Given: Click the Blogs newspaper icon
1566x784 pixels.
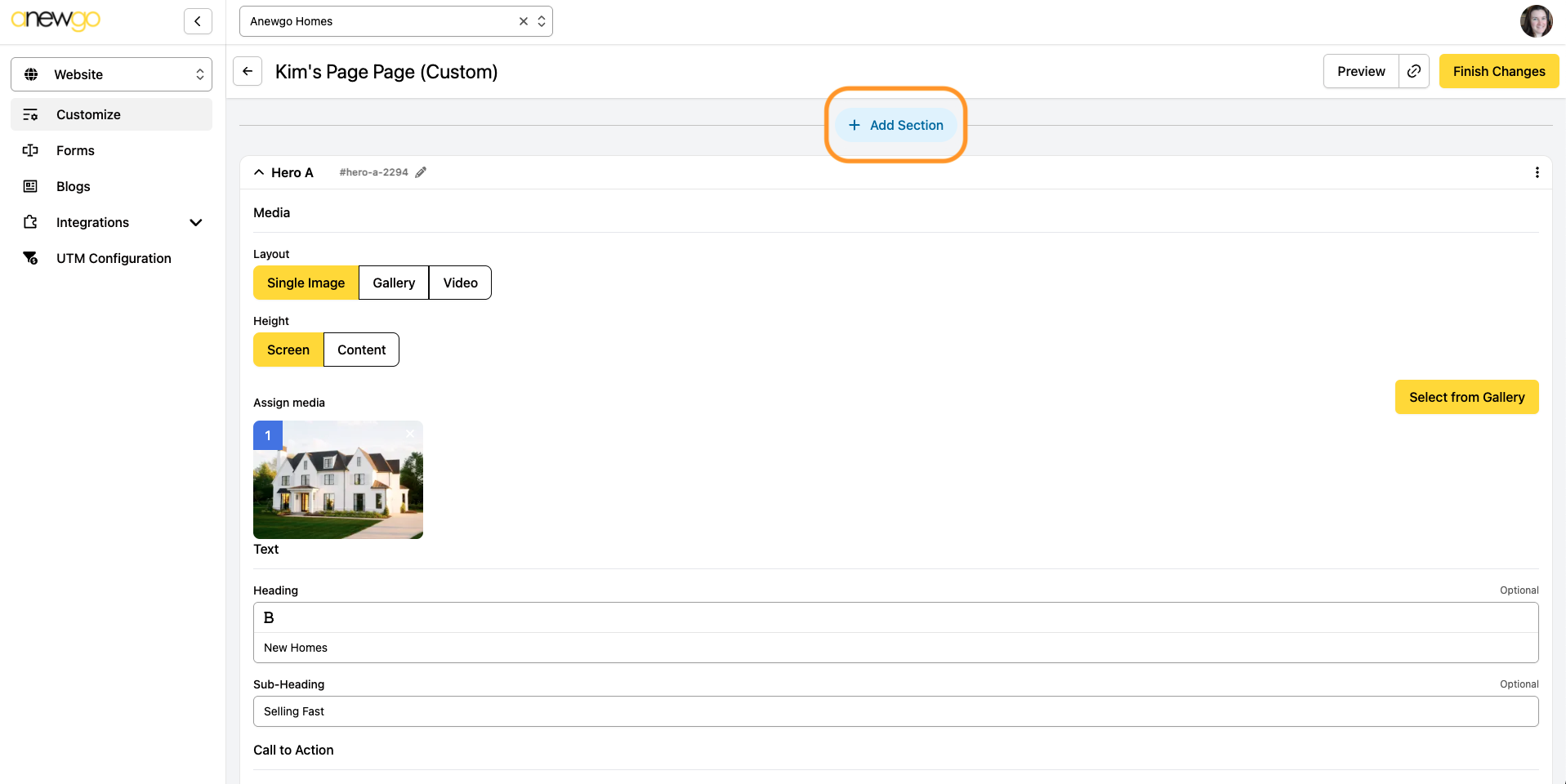Looking at the screenshot, I should [30, 186].
